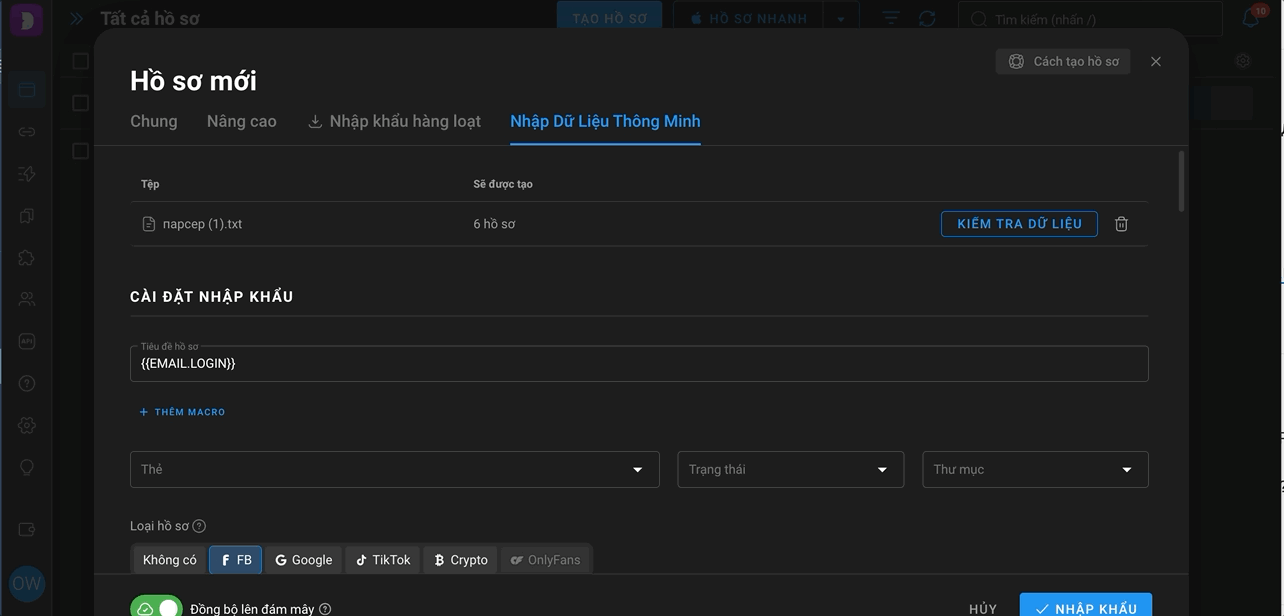Open the notifications bell icon
Image resolution: width=1284 pixels, height=616 pixels.
(x=1250, y=18)
